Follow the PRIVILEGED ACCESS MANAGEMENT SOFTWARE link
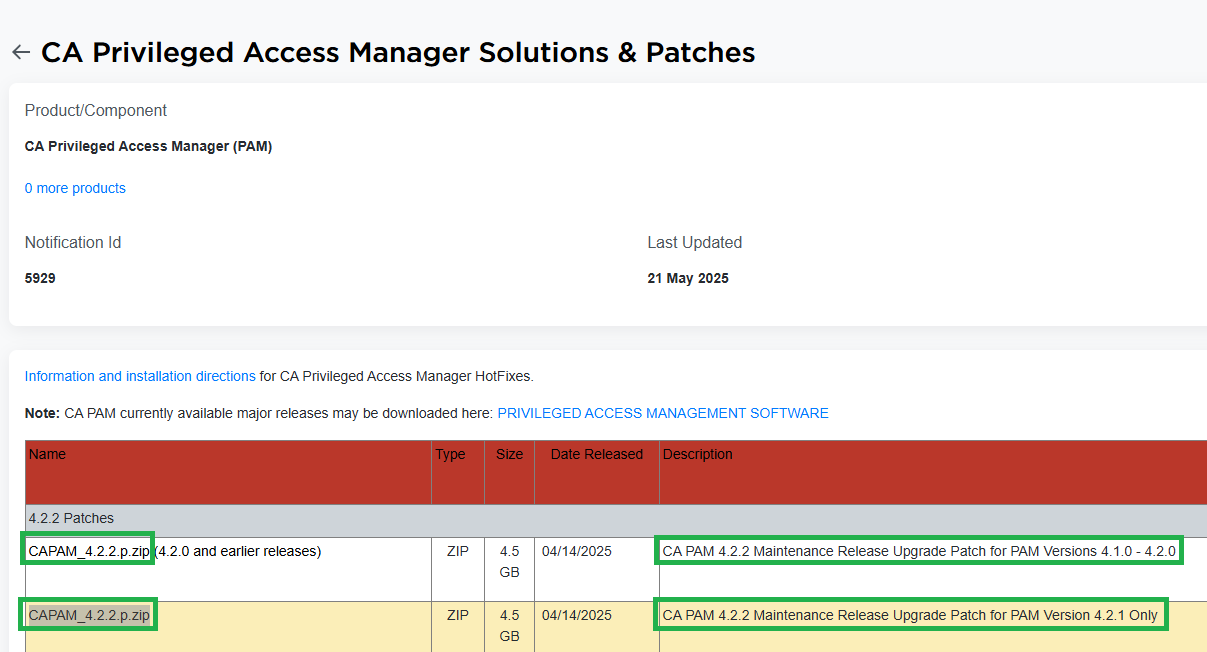The width and height of the screenshot is (1207, 652). coord(662,413)
